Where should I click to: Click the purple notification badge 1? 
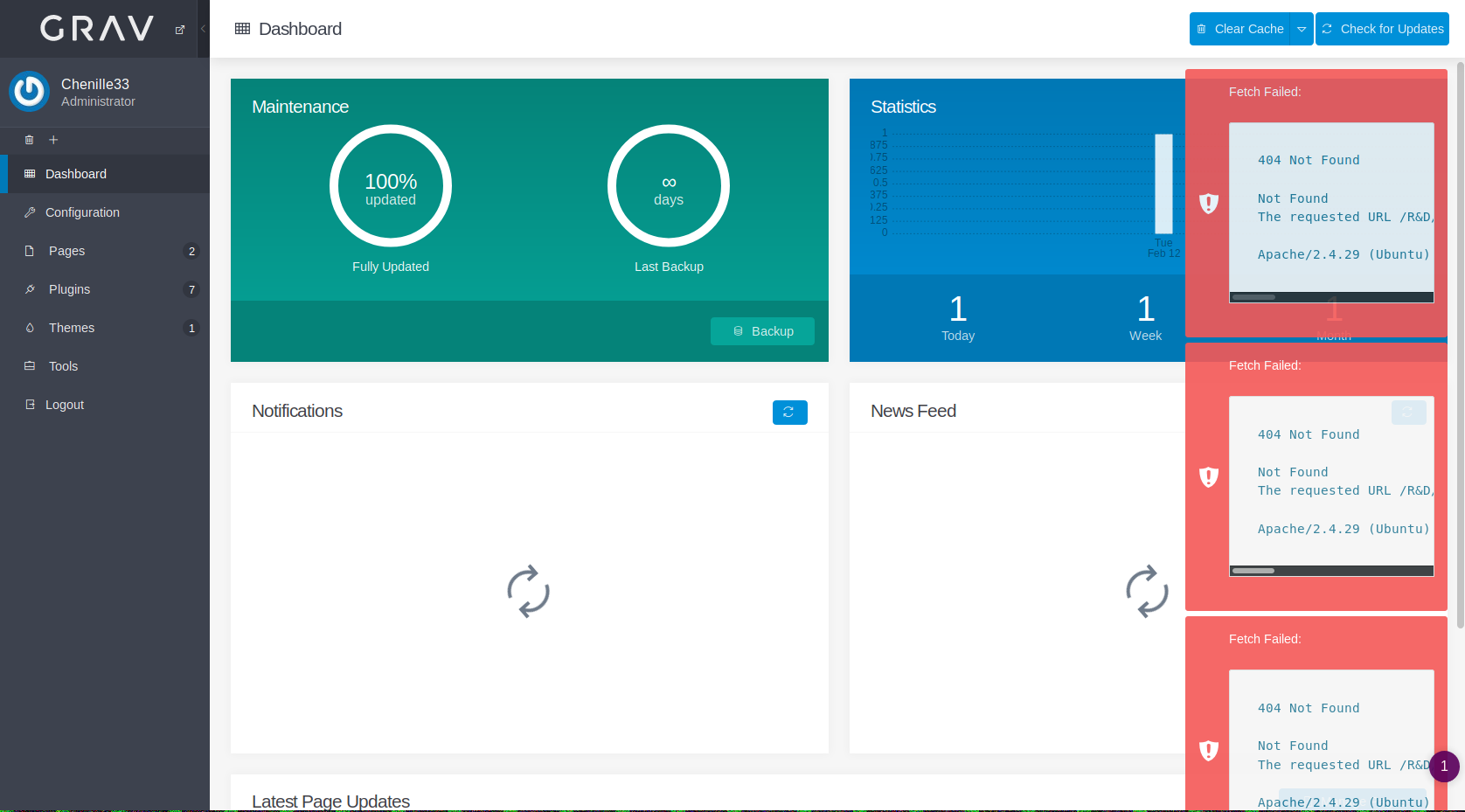tap(1444, 766)
